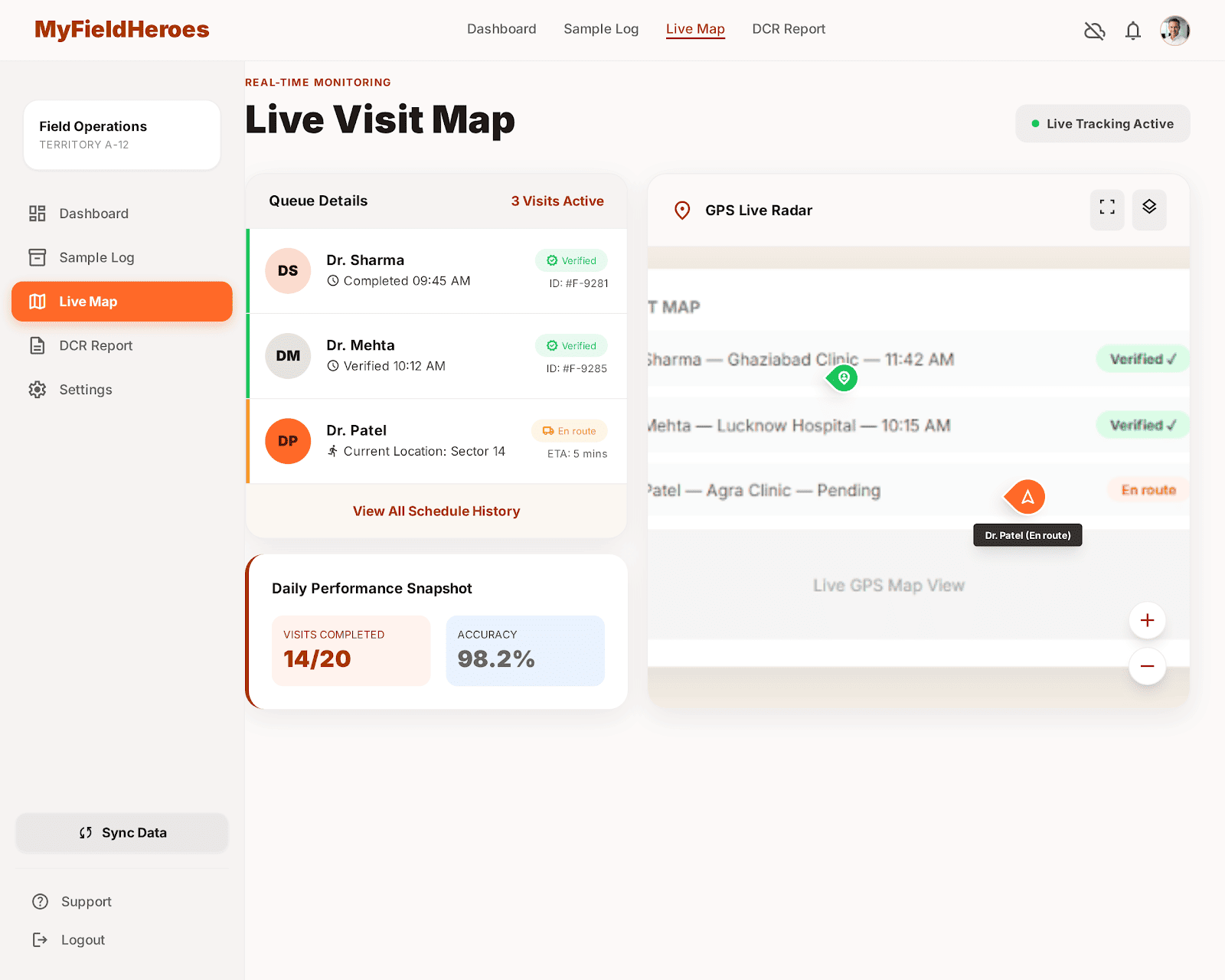This screenshot has width=1225, height=980.
Task: Click Dr. Mehta's Verified badge
Action: pyautogui.click(x=571, y=346)
